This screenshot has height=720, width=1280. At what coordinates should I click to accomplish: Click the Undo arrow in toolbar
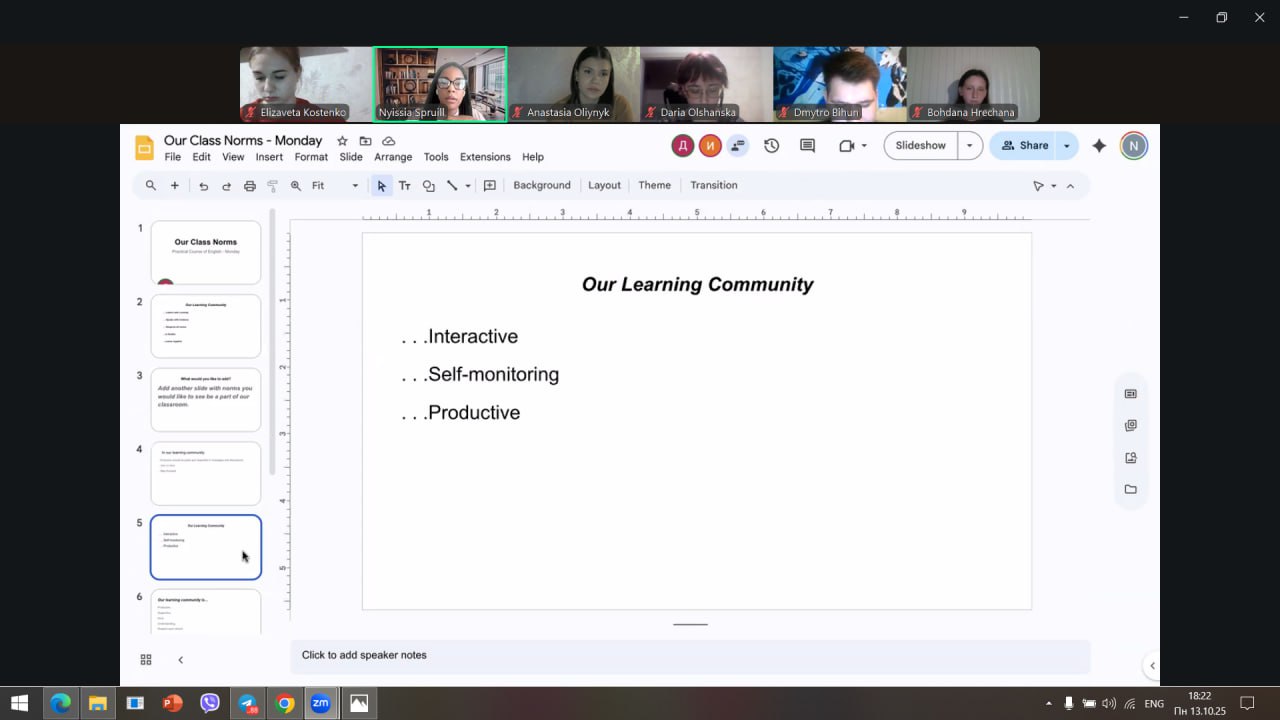point(204,186)
